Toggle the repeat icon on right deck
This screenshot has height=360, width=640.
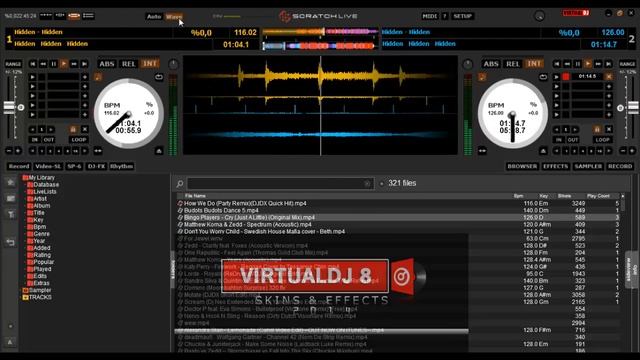[543, 77]
